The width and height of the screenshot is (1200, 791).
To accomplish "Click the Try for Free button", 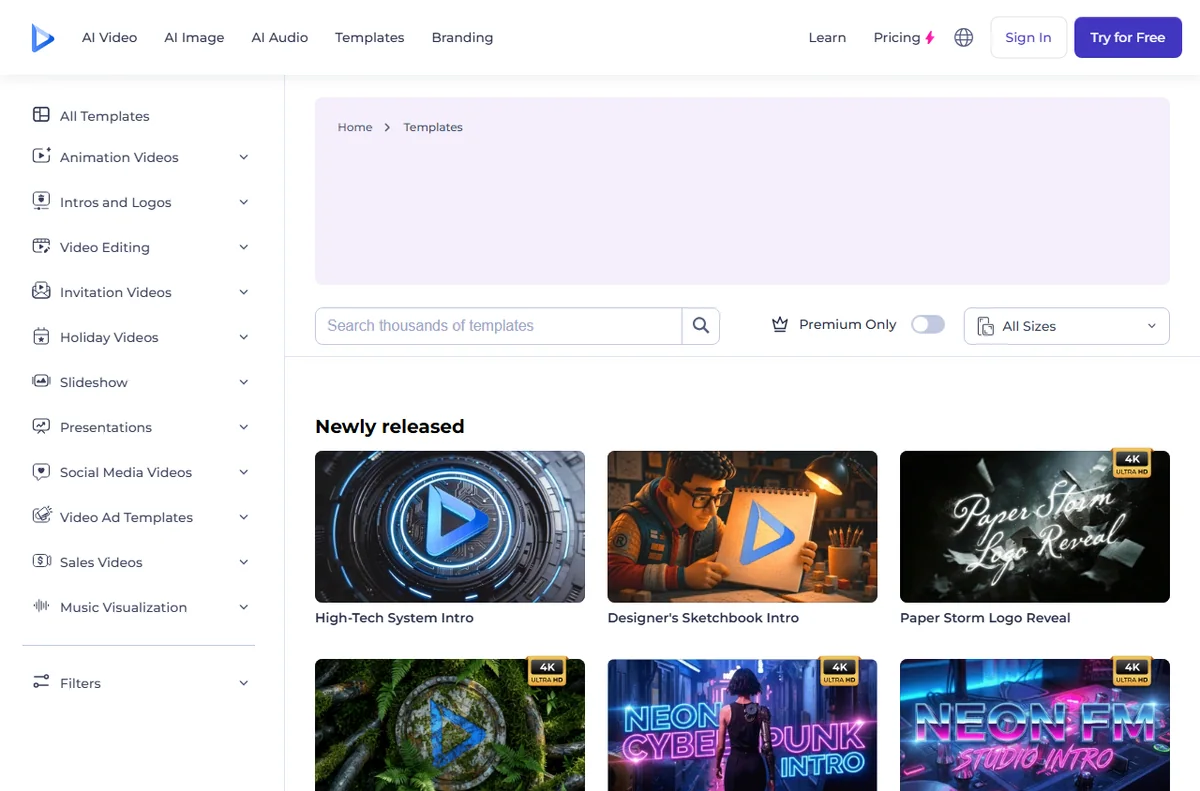I will pos(1128,38).
